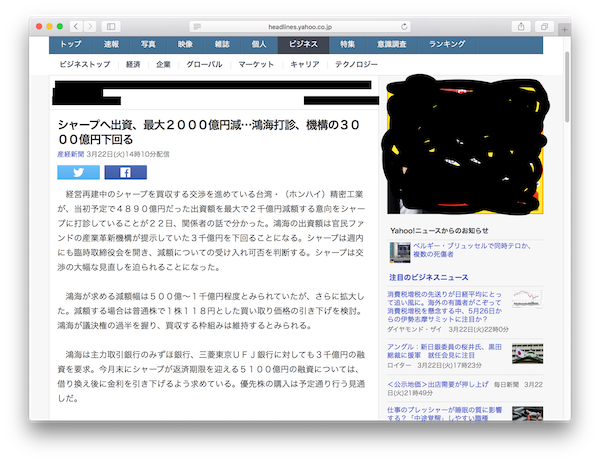Screen dimensions: 600x462
Task: Share the article on Twitter
Action: coord(78,172)
